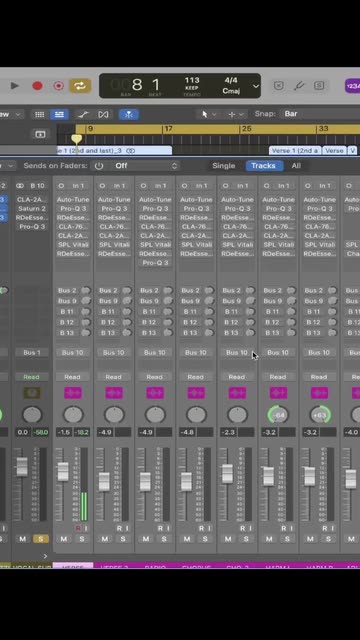The width and height of the screenshot is (360, 640).
Task: Toggle the blue Catch Playhead icon
Action: point(129,114)
